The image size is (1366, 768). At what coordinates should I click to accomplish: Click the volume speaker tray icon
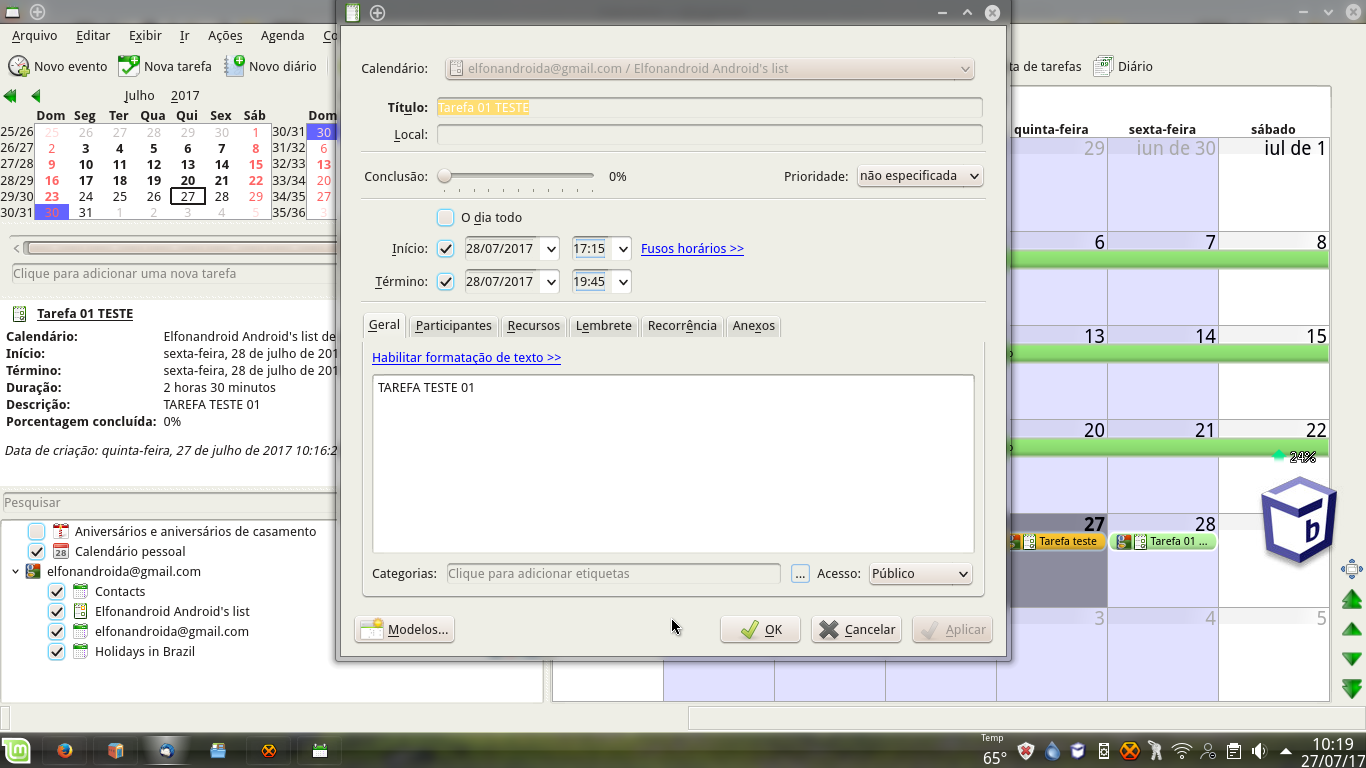click(1258, 751)
